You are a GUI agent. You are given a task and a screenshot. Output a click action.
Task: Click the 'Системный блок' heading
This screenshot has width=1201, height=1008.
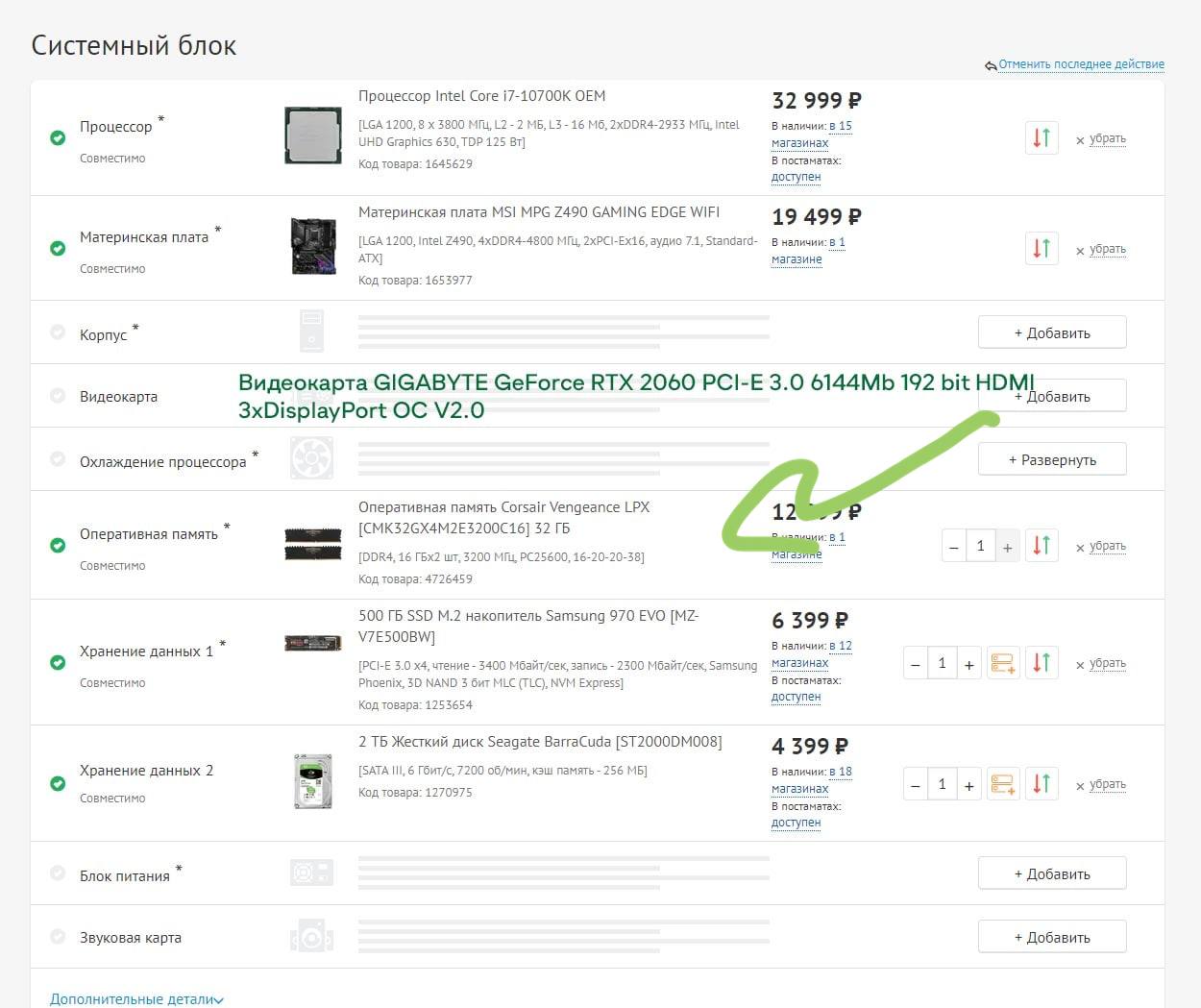[x=134, y=45]
